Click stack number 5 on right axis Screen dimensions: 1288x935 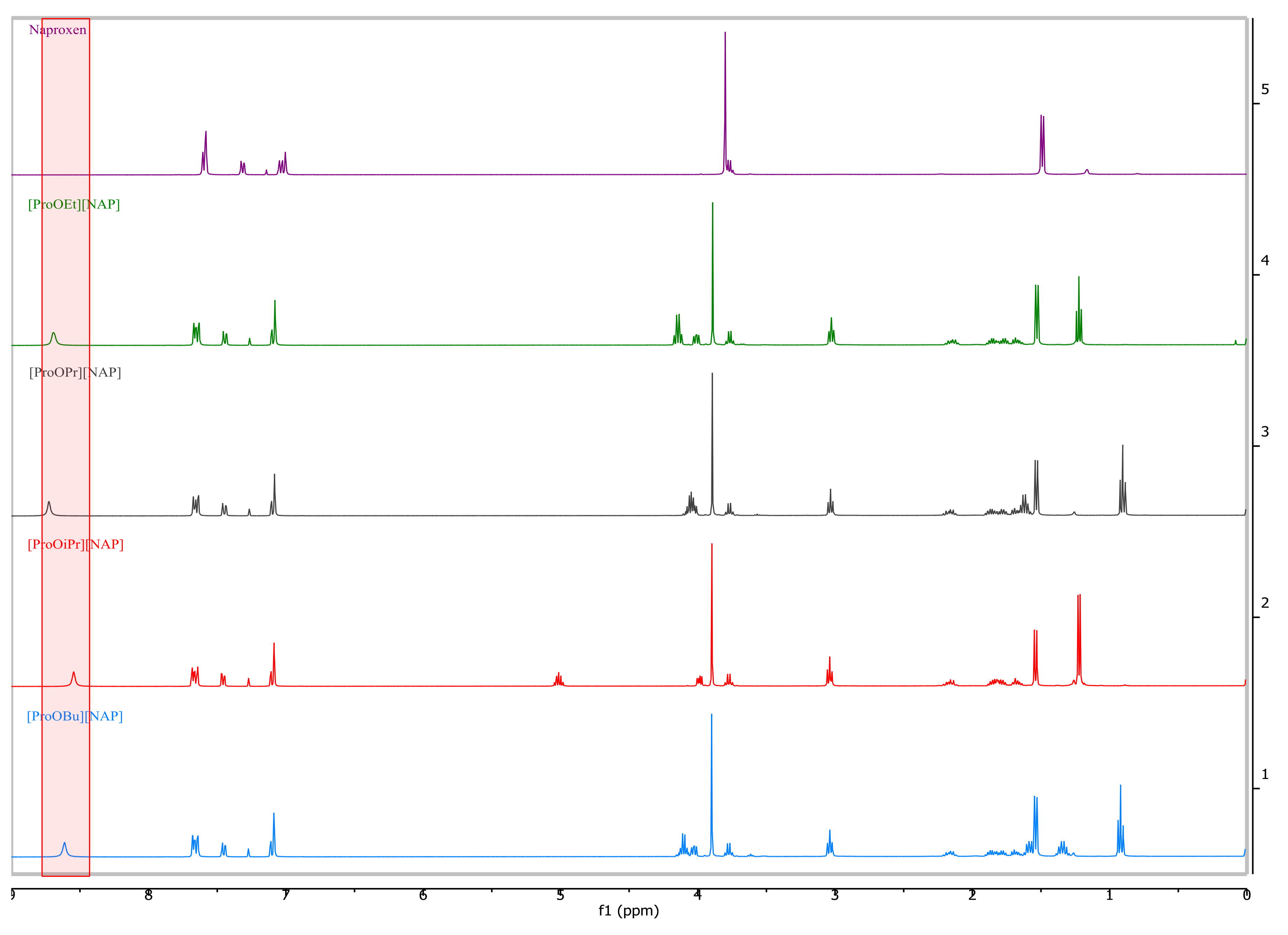[1265, 90]
